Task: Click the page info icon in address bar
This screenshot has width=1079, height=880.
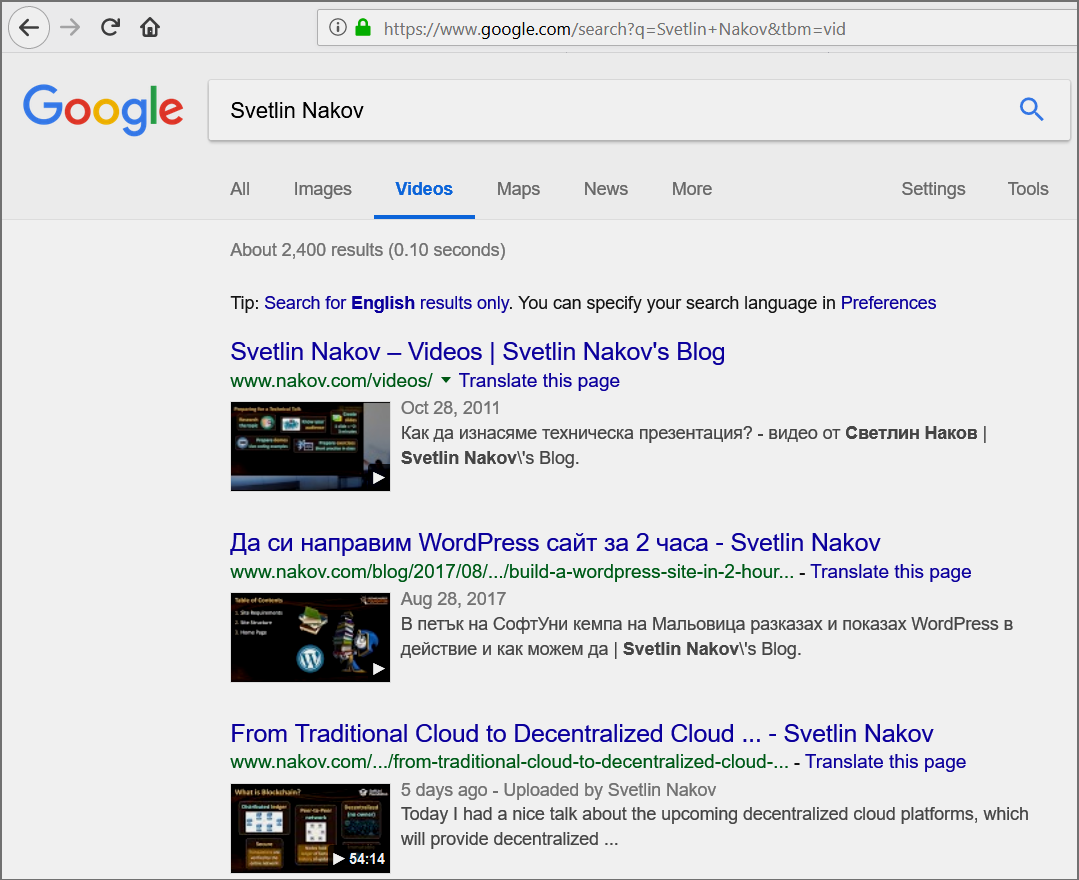Action: tap(337, 28)
